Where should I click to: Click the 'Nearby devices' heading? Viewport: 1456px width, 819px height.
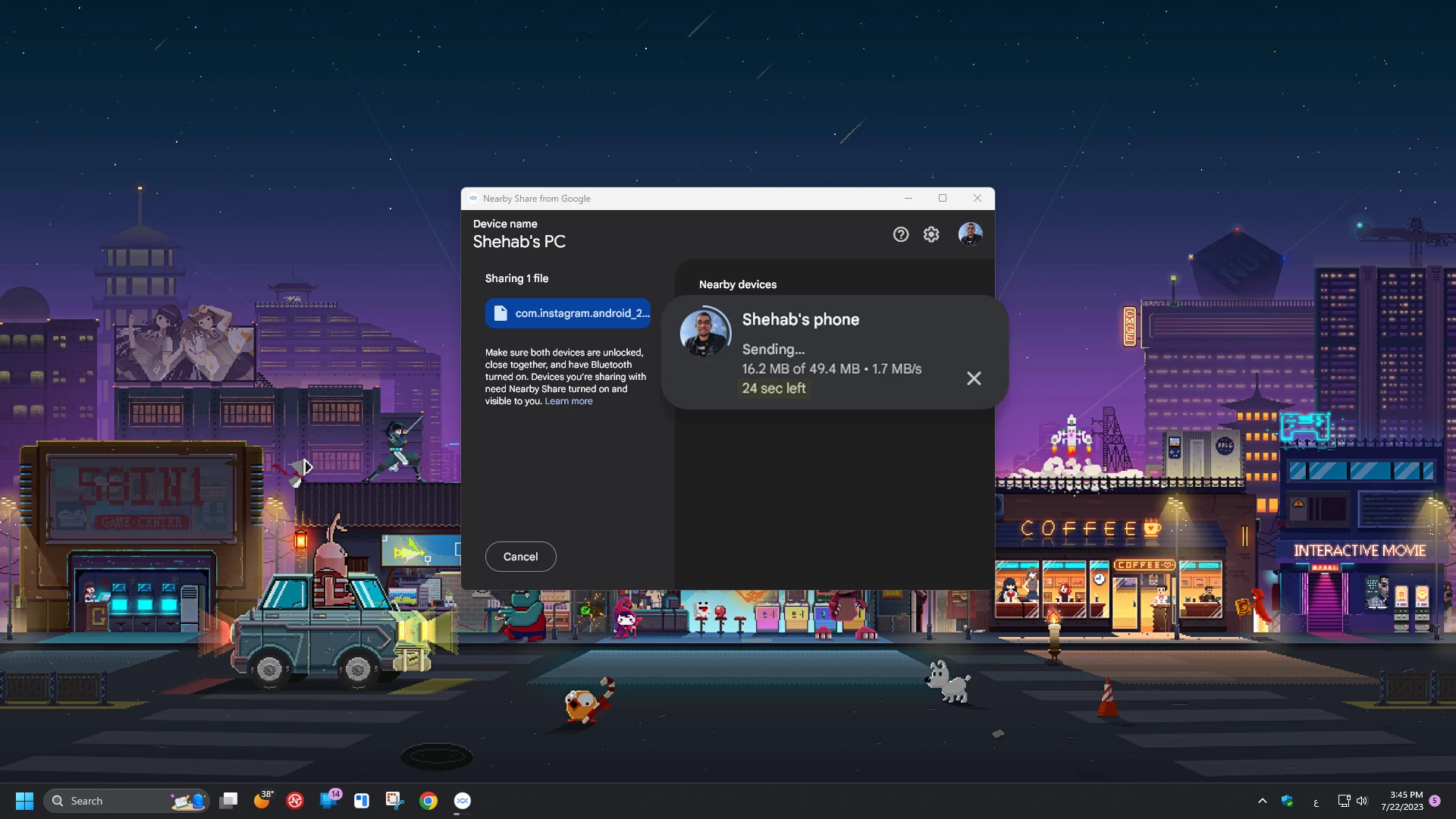coord(738,284)
